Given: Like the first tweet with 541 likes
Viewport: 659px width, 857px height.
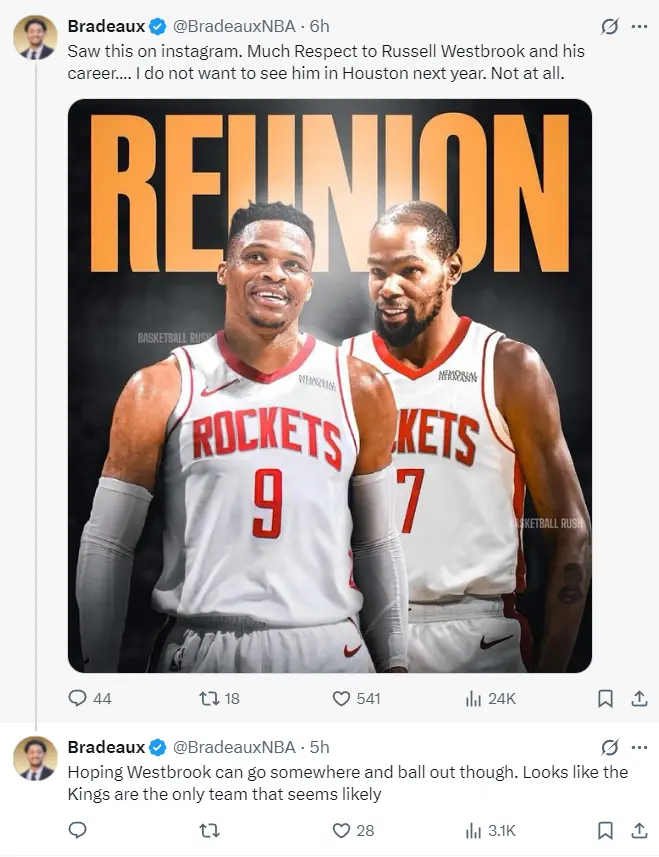Looking at the screenshot, I should (x=342, y=698).
